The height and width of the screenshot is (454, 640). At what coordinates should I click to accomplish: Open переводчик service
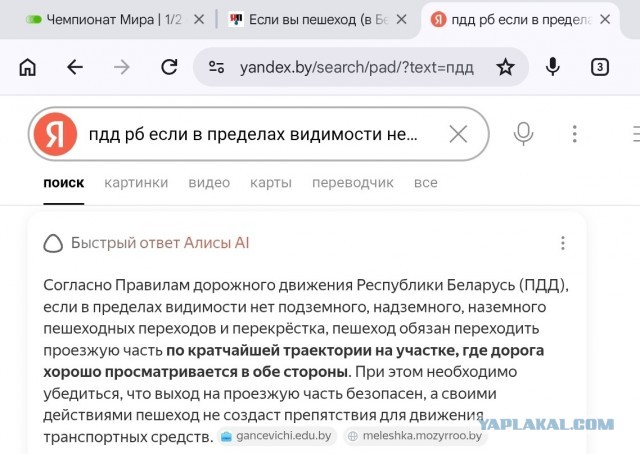point(353,183)
